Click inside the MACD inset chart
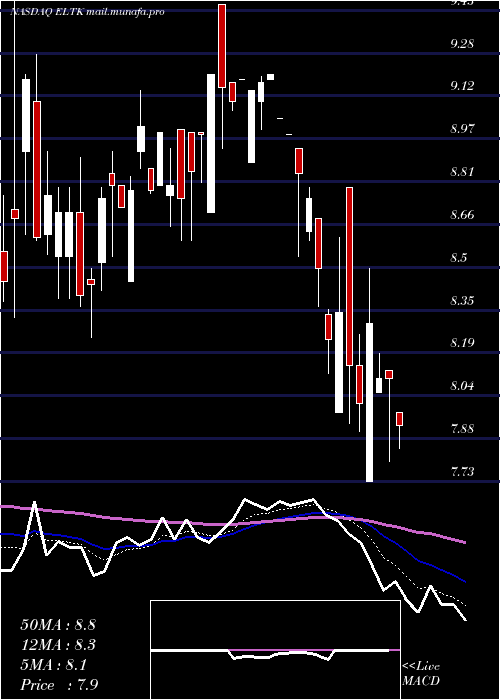Screen dimensions: 500x700 275,650
